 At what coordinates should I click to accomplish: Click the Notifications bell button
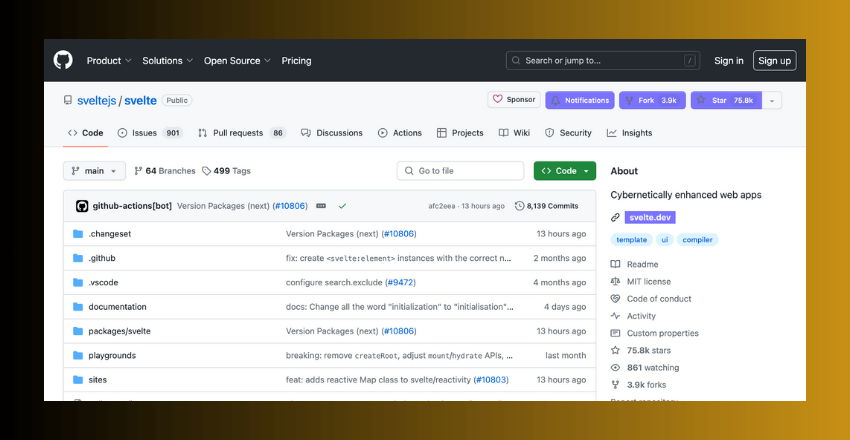click(579, 100)
